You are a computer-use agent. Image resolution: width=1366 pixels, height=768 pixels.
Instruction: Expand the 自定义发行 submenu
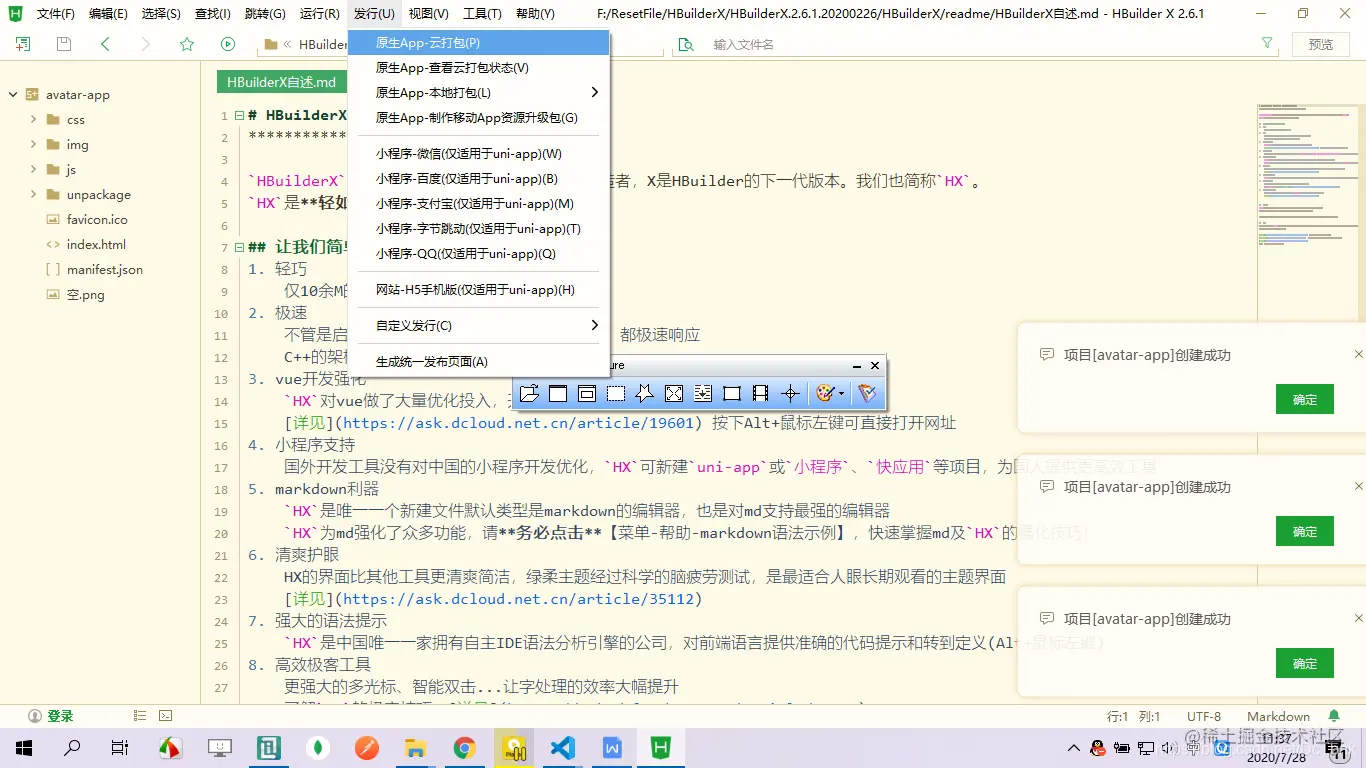[x=415, y=324]
